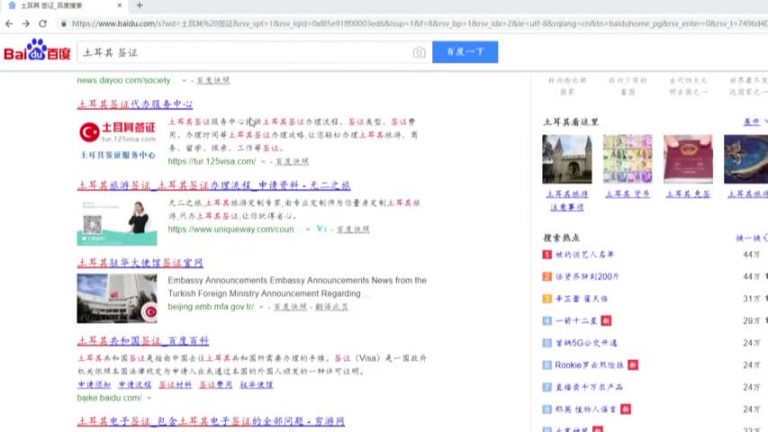This screenshot has height=432, width=768.
Task: Click the V1 verification icon beside uniqueway
Action: [321, 229]
